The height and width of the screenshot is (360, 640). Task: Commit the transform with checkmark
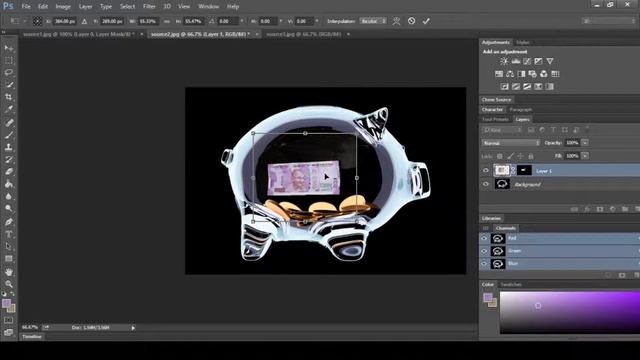(x=426, y=21)
